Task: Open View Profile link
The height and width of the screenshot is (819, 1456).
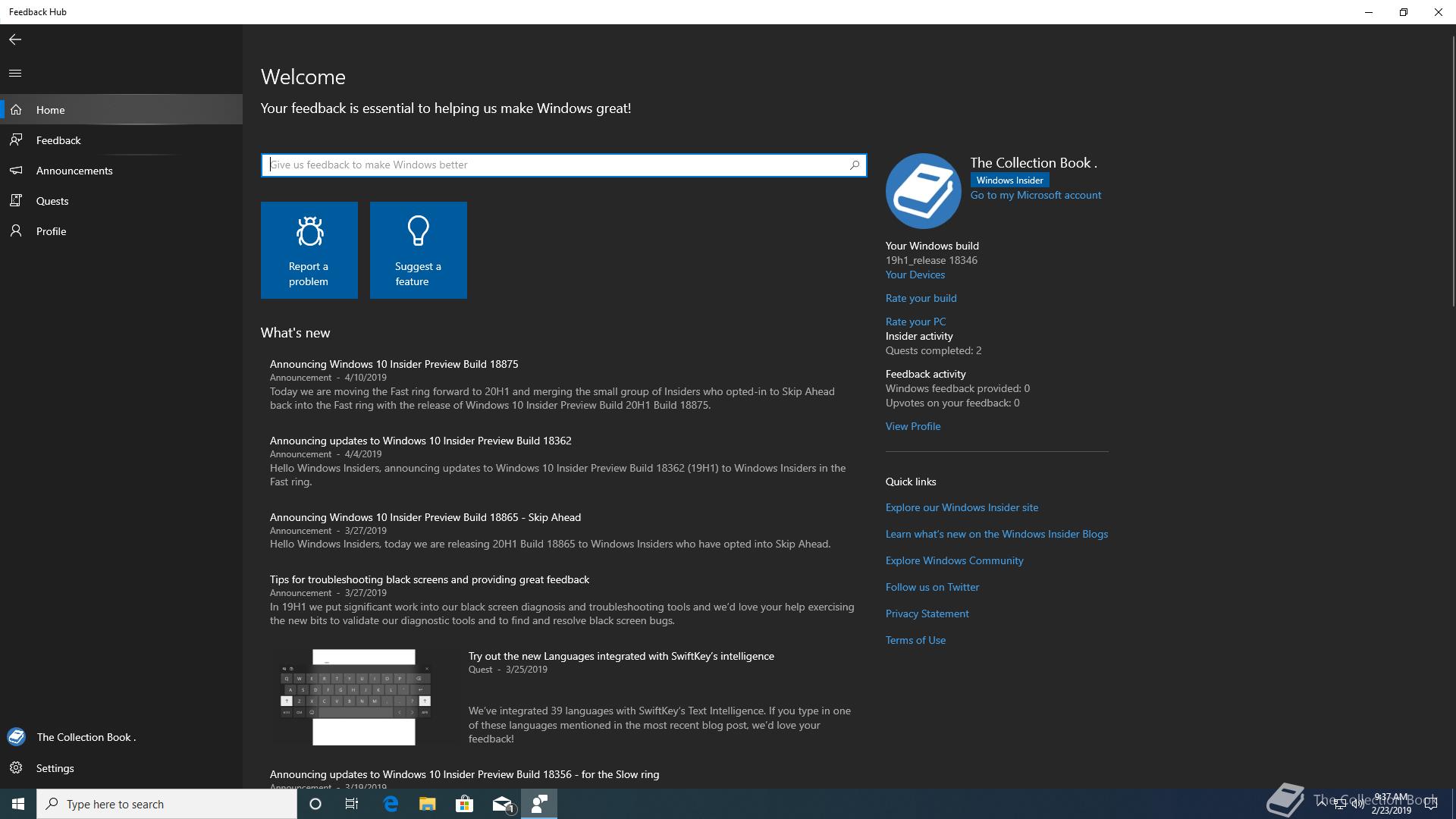Action: [x=913, y=426]
